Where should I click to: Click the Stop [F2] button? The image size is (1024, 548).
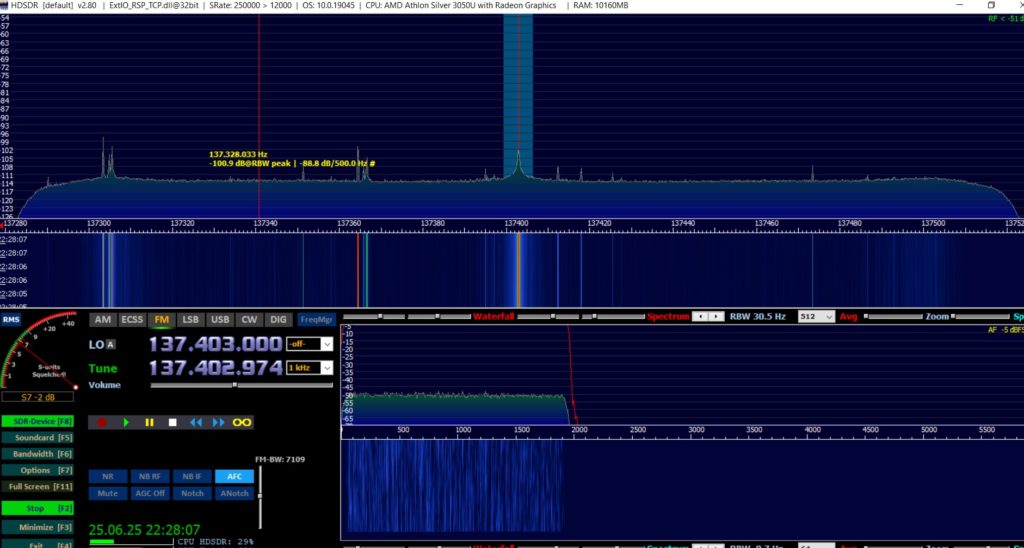point(38,508)
